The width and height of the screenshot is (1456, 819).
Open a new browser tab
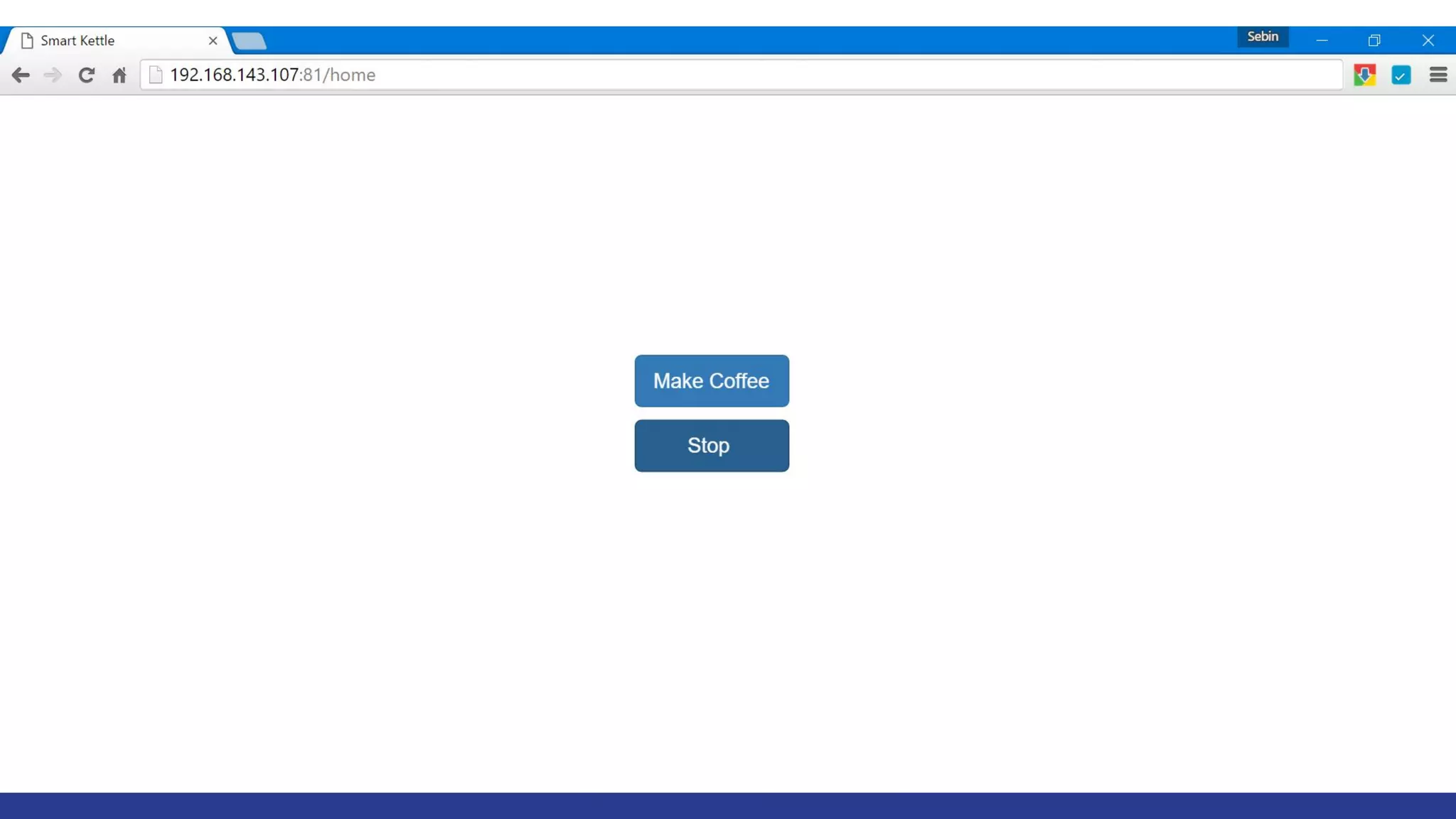pos(250,41)
